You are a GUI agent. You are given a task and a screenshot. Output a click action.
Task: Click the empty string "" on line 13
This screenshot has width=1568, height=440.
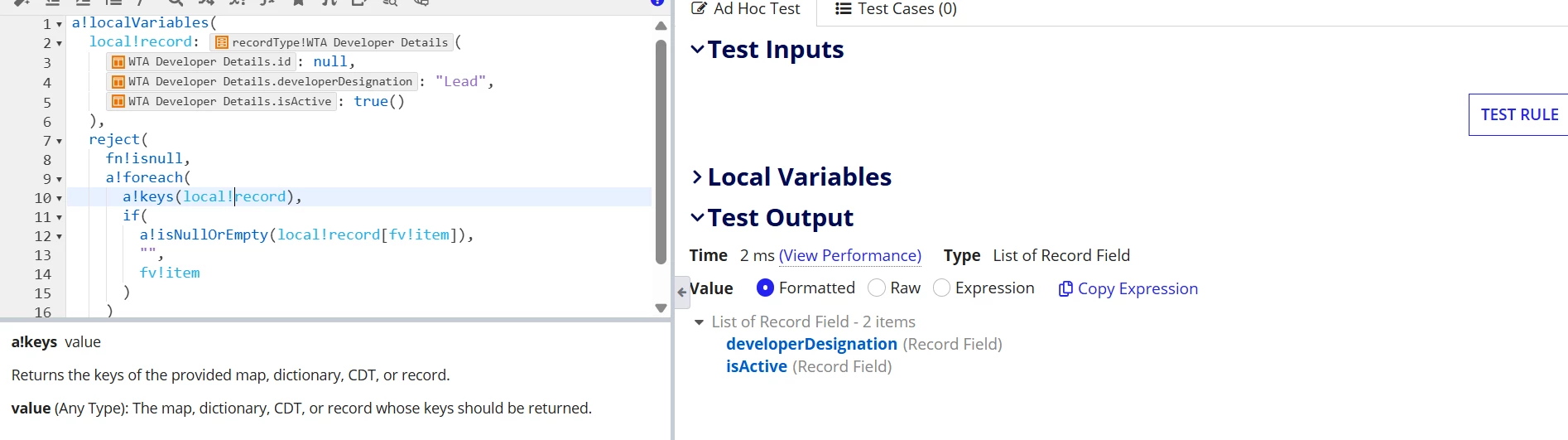click(x=148, y=254)
